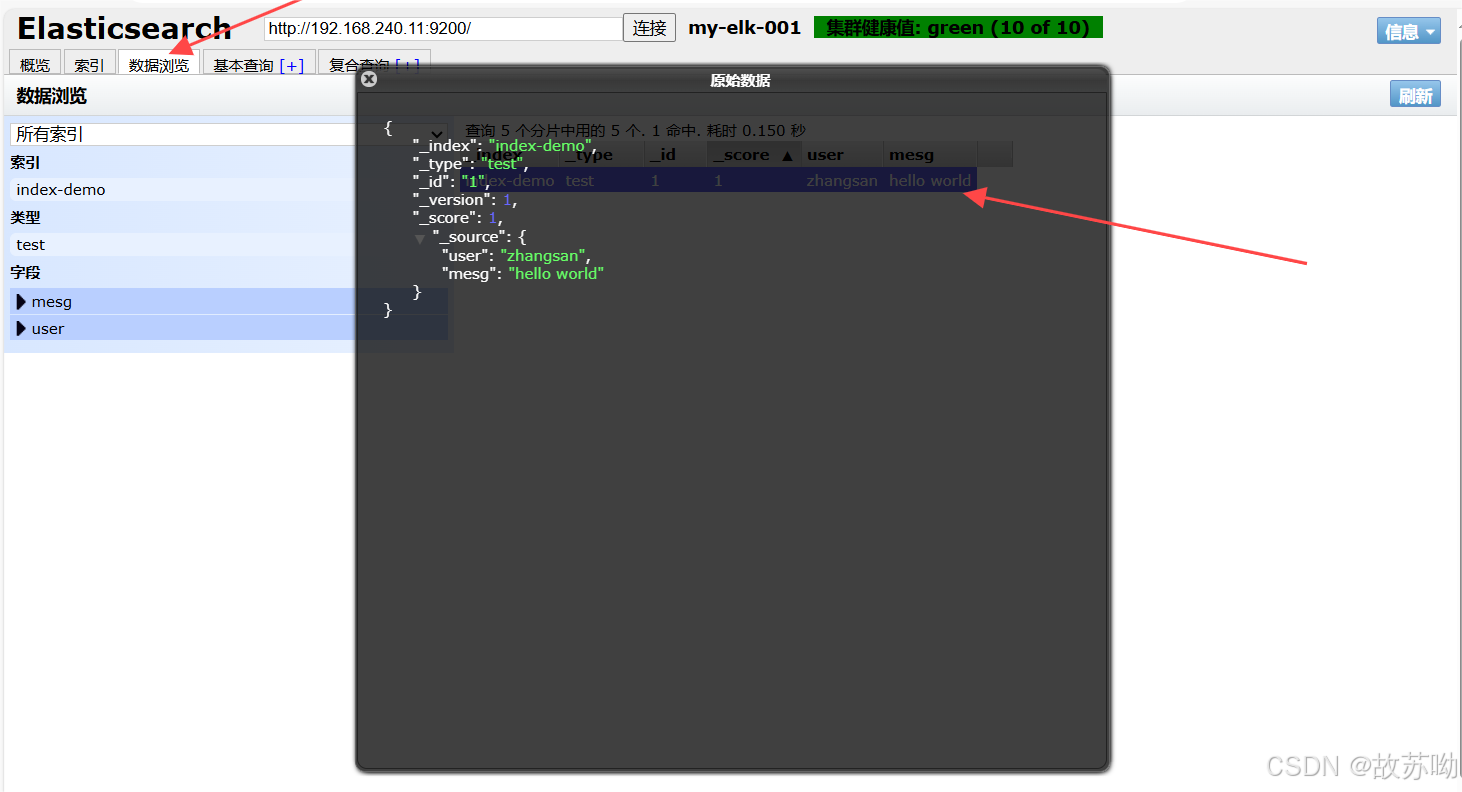Expand the user field filter

pyautogui.click(x=22, y=329)
